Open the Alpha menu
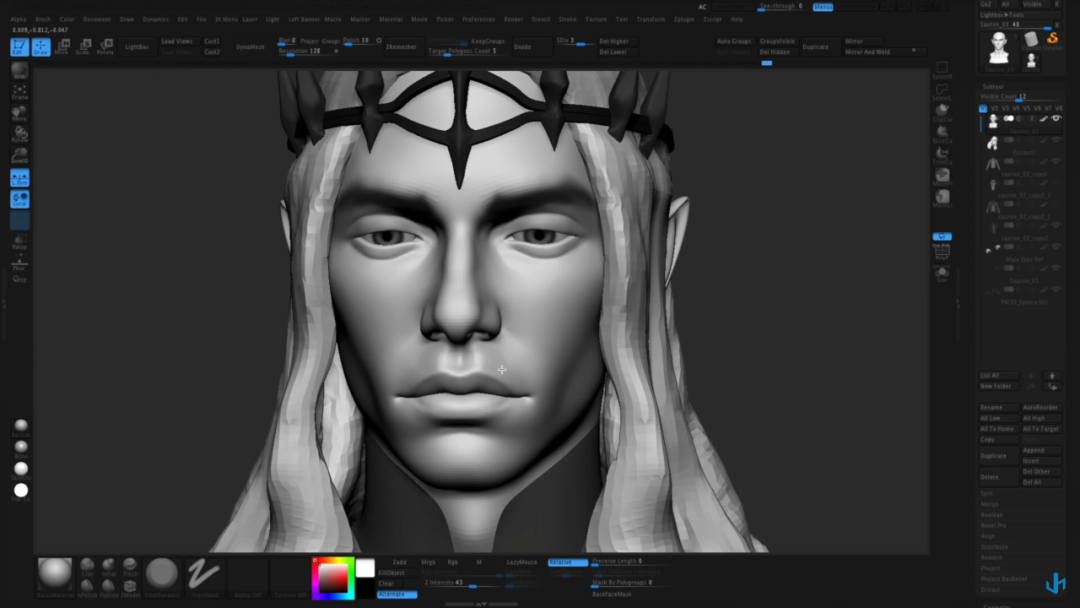This screenshot has width=1080, height=608. (x=19, y=19)
